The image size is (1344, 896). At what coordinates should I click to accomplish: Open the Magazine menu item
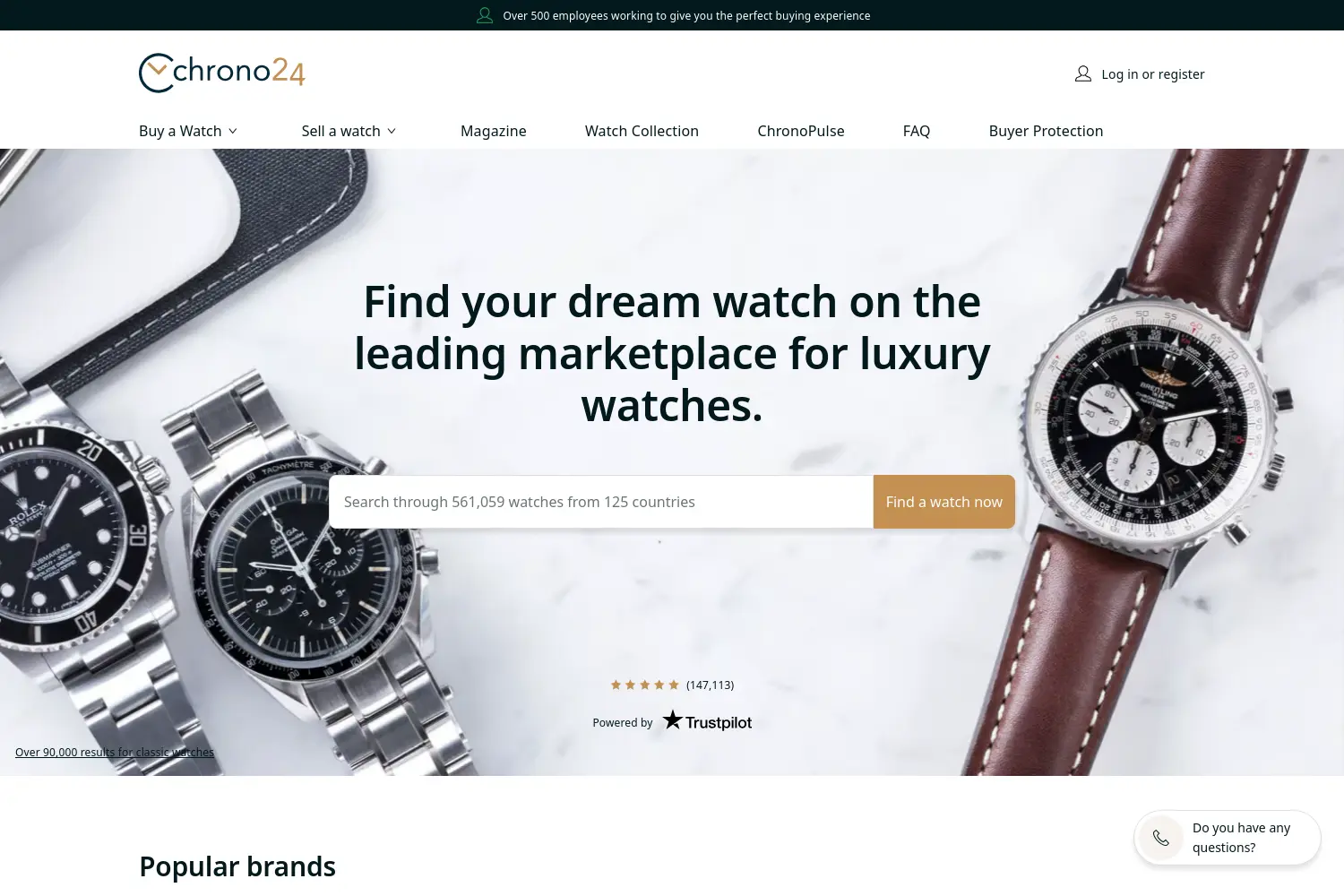(494, 131)
